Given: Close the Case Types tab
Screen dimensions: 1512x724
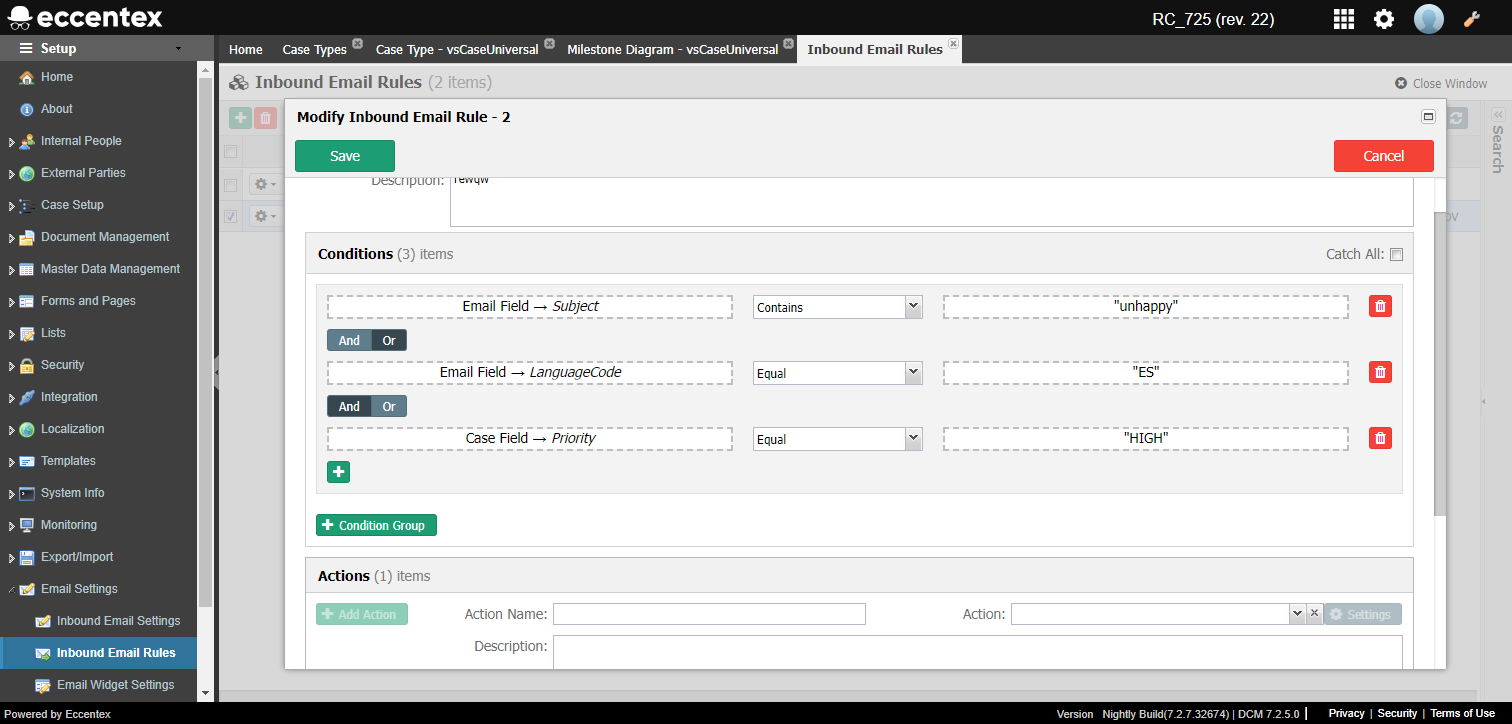Looking at the screenshot, I should (358, 44).
